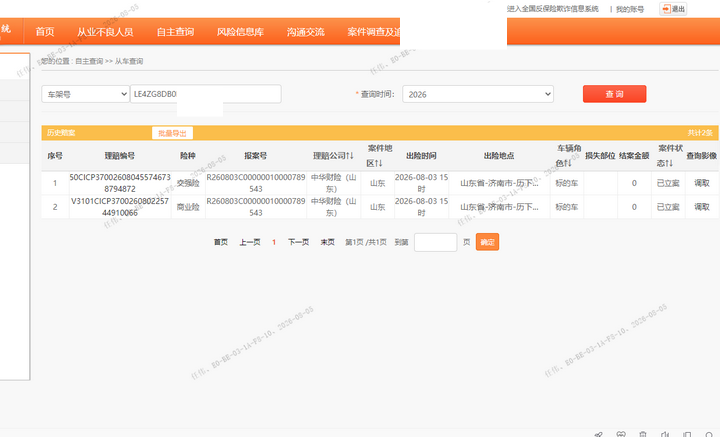This screenshot has height=437, width=720.
Task: Click the orange 确定 button
Action: [487, 242]
